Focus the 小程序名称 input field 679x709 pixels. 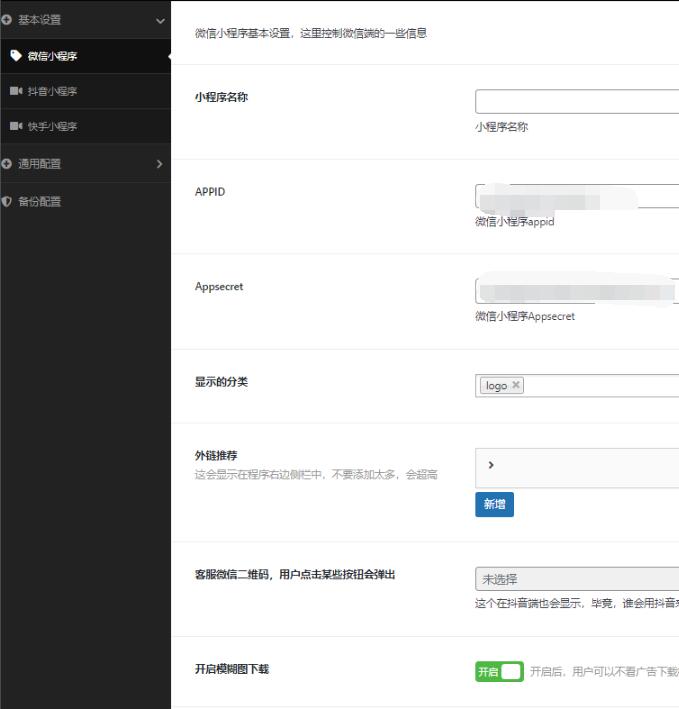click(x=577, y=101)
